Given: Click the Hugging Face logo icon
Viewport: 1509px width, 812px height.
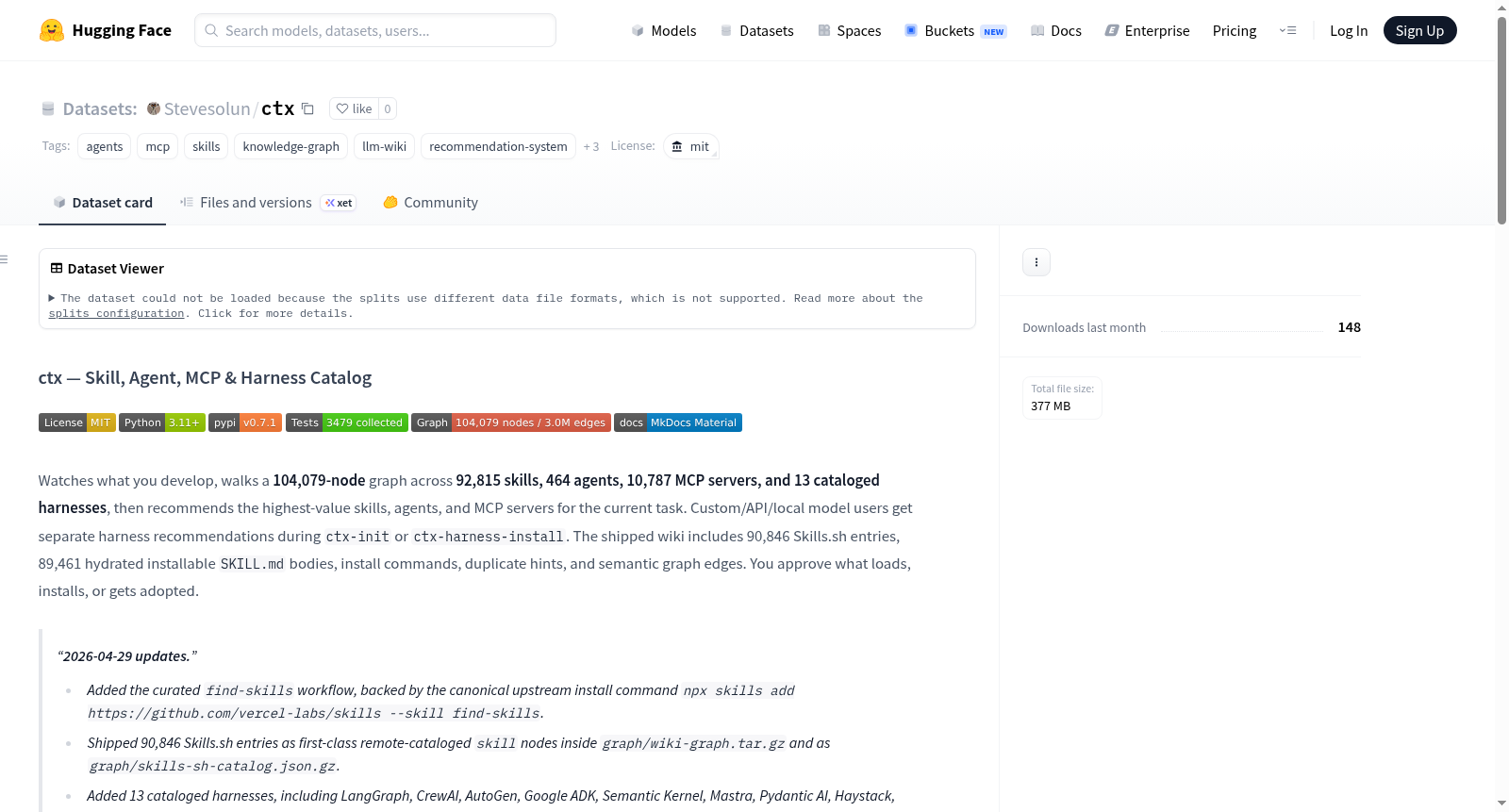Looking at the screenshot, I should point(52,30).
